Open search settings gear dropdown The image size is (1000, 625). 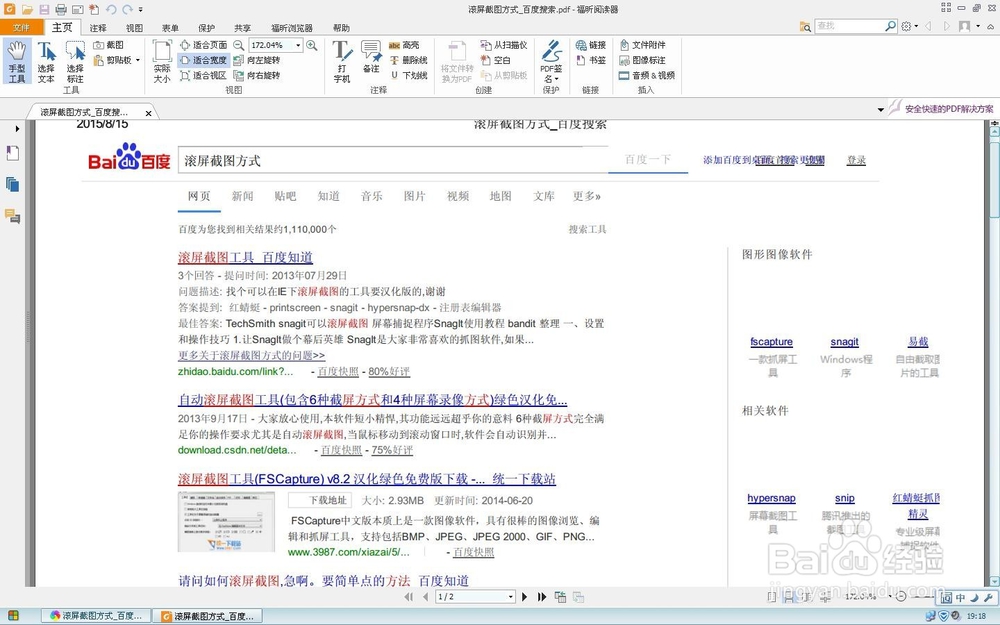tap(909, 26)
